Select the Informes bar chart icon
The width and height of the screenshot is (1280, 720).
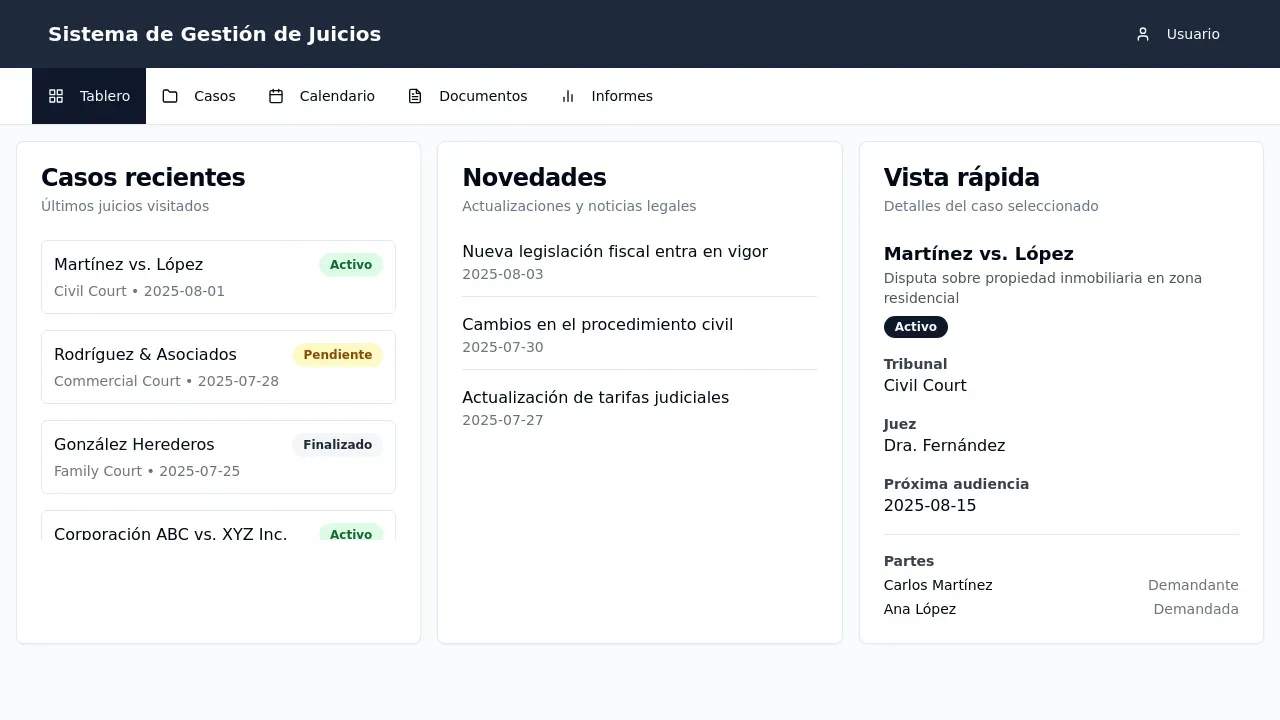point(567,96)
